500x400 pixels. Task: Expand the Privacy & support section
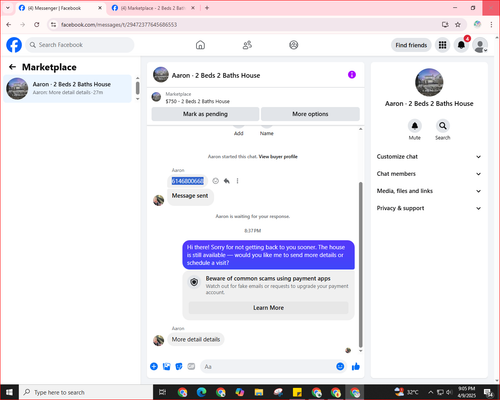(429, 208)
